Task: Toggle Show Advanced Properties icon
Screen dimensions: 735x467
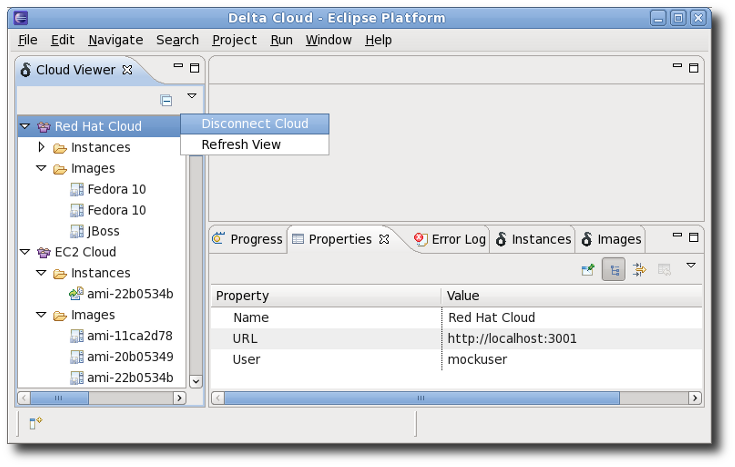Action: click(x=639, y=270)
